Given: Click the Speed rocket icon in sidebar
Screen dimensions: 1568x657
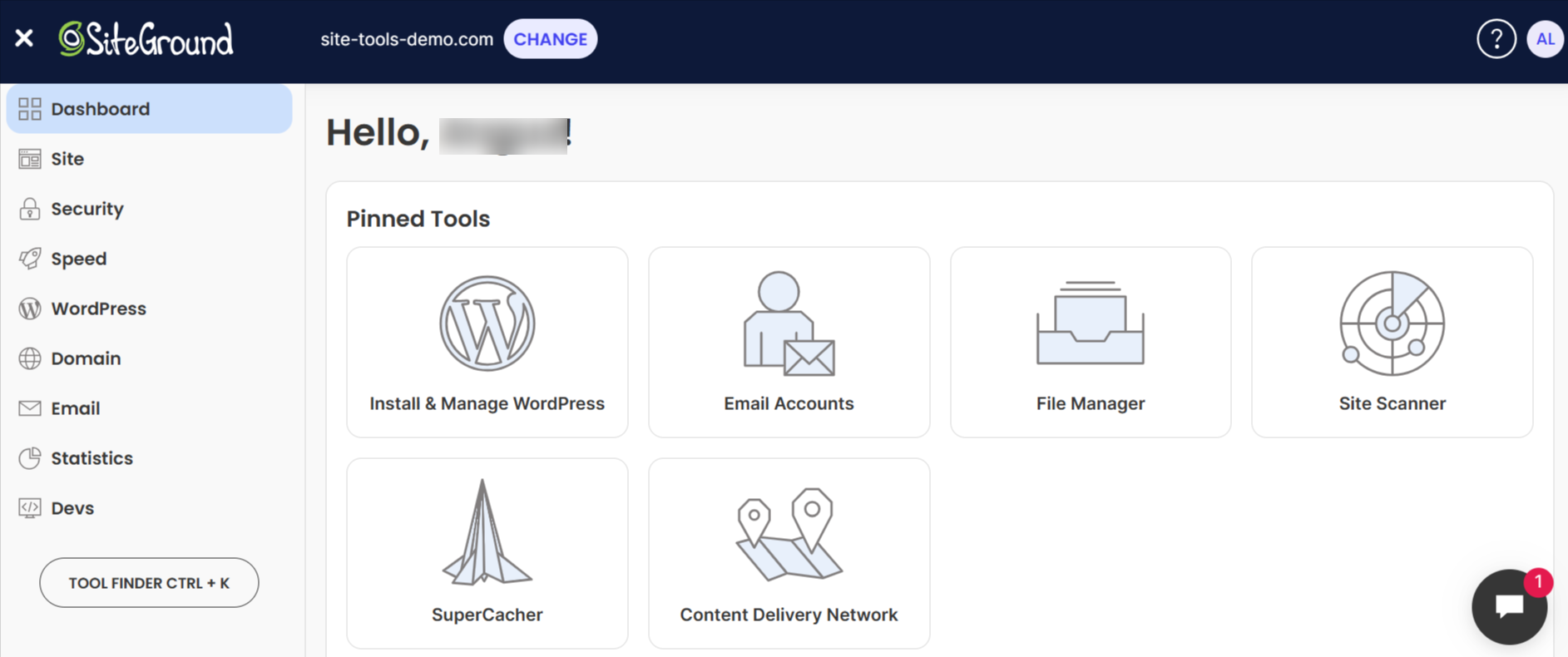Looking at the screenshot, I should click(x=30, y=259).
